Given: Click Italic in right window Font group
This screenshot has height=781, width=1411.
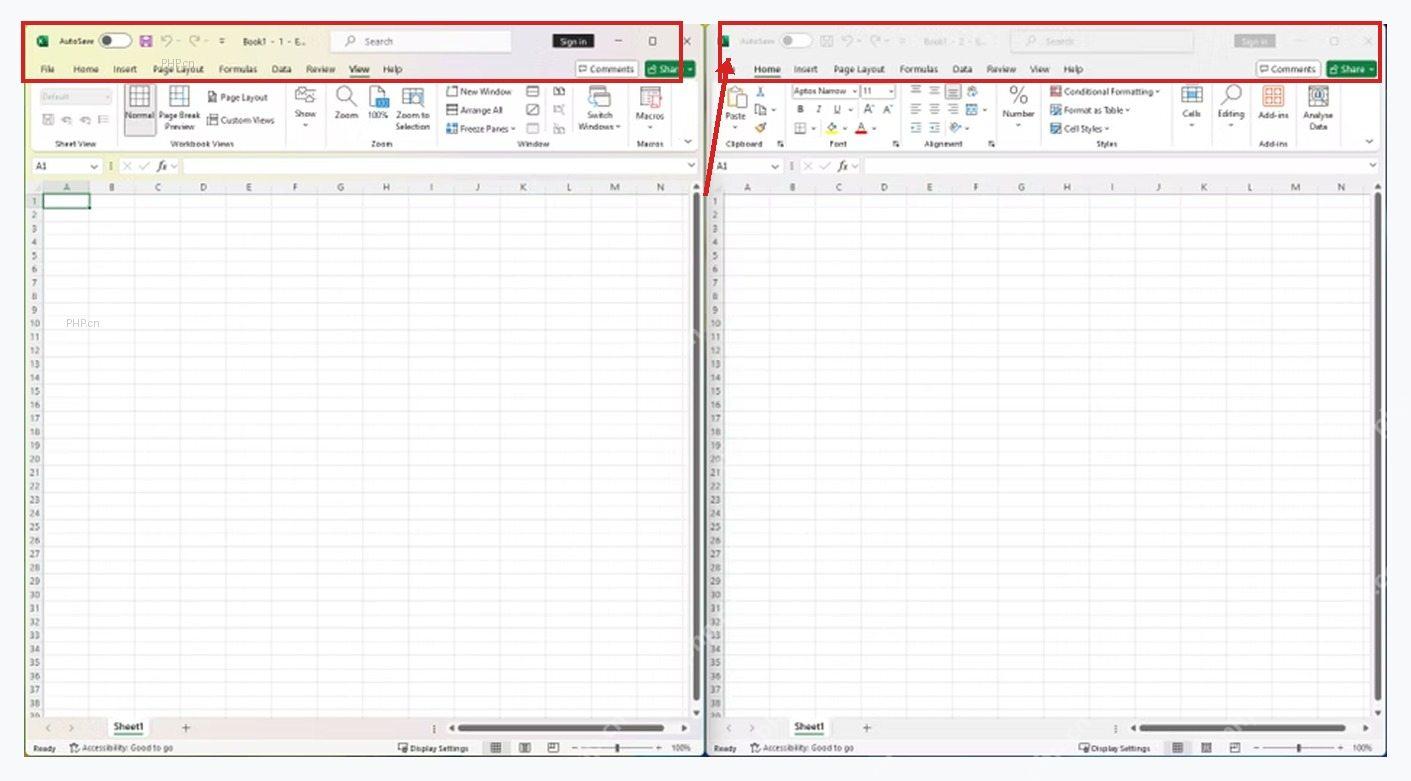Looking at the screenshot, I should [818, 110].
